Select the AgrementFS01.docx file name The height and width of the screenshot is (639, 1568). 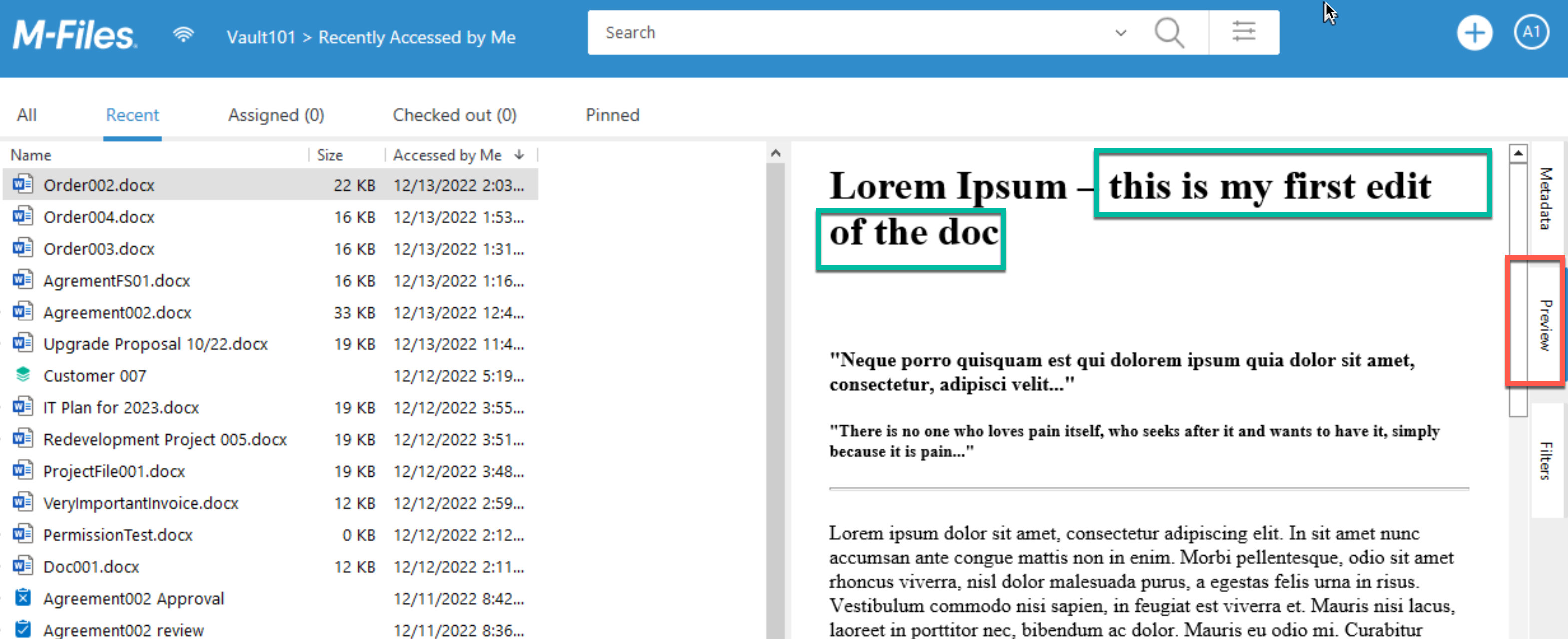(x=117, y=280)
